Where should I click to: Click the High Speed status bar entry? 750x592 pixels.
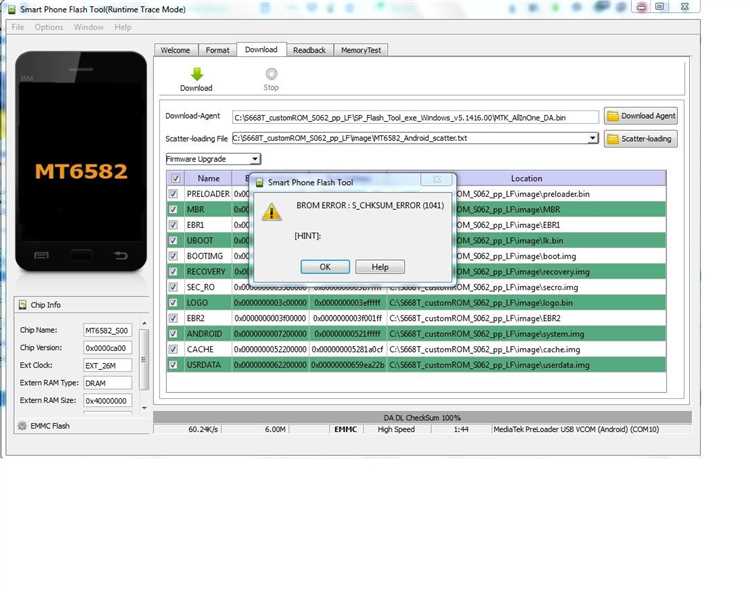click(397, 429)
